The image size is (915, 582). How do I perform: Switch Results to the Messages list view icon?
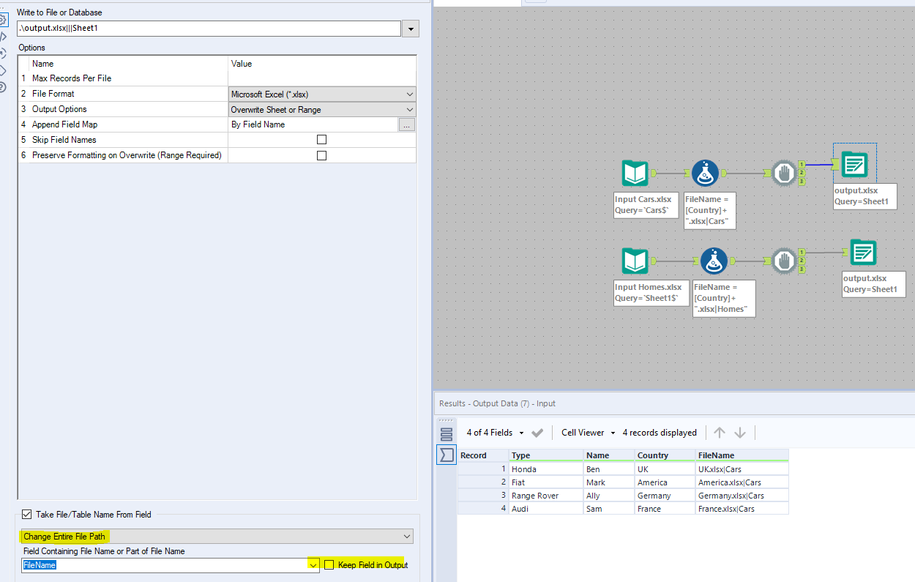tap(446, 434)
